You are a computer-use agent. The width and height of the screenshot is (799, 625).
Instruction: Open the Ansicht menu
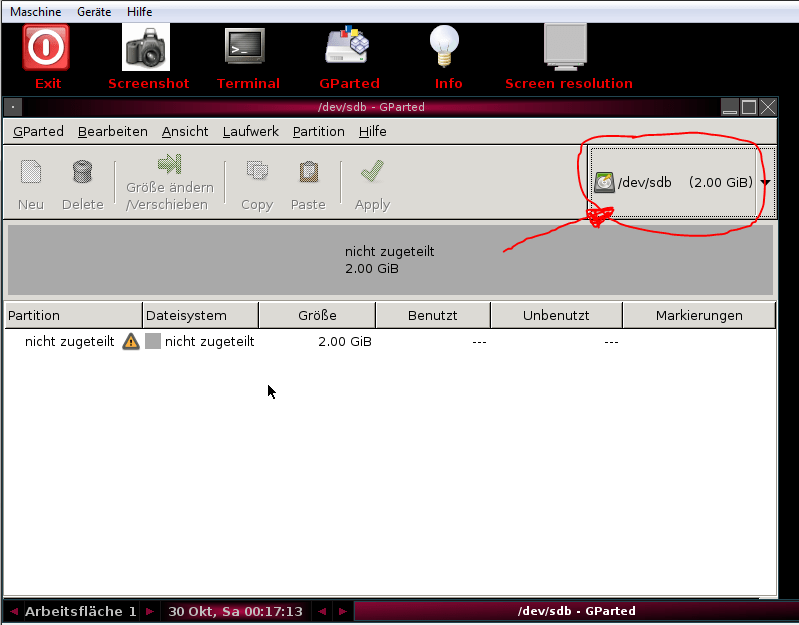pyautogui.click(x=185, y=131)
